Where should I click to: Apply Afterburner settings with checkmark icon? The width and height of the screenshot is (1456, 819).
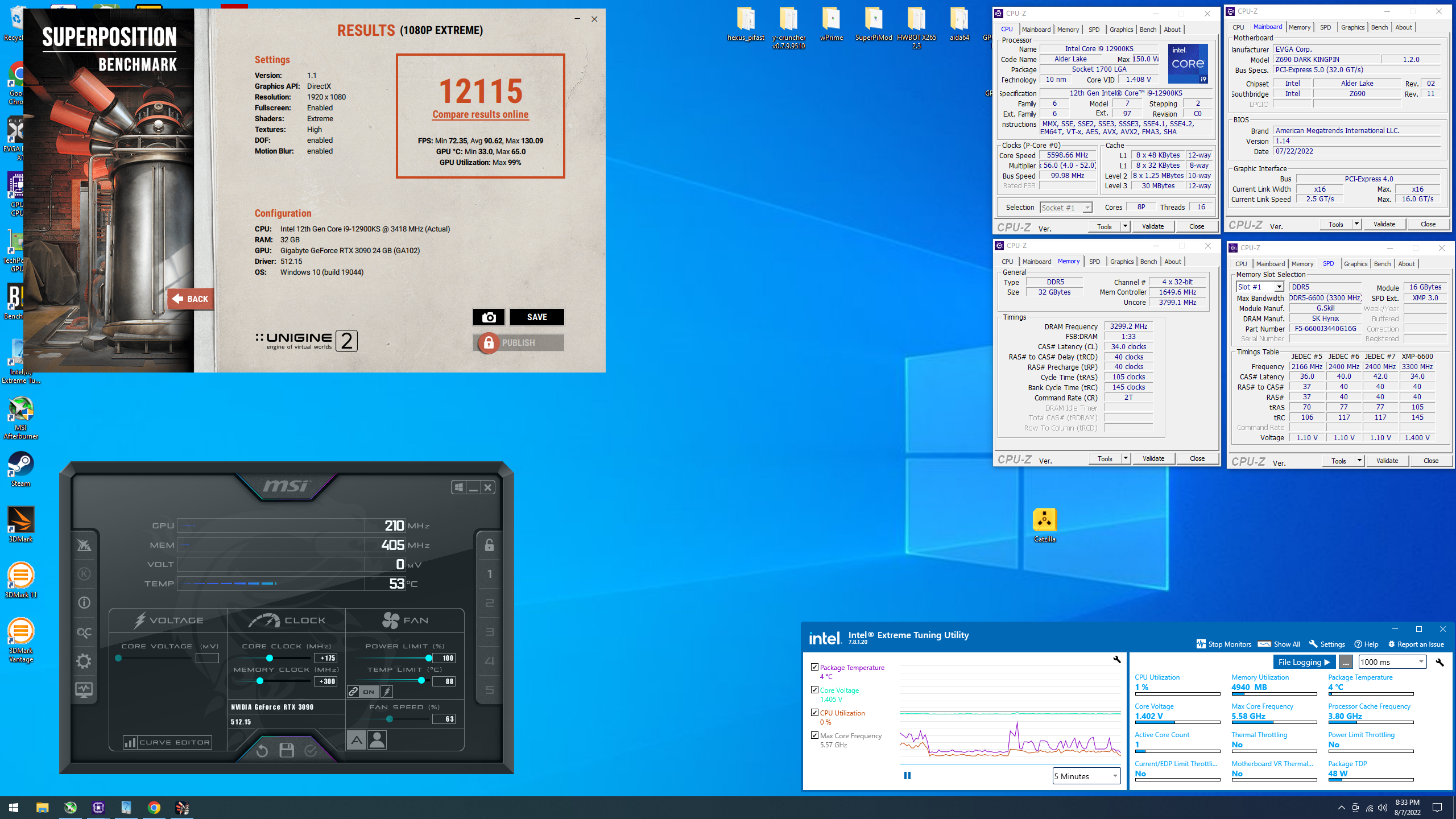311,751
